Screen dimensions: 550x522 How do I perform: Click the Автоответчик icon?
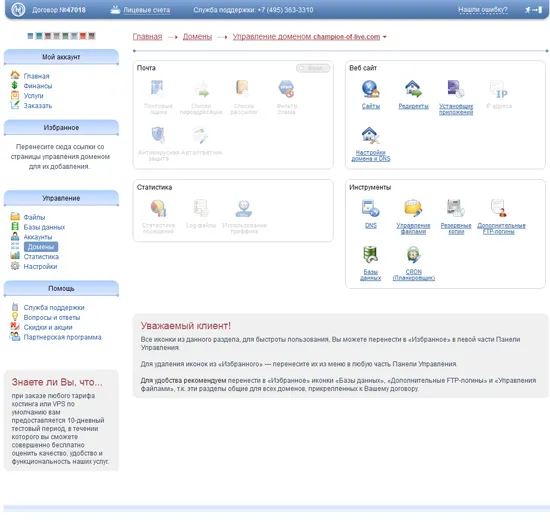[201, 135]
